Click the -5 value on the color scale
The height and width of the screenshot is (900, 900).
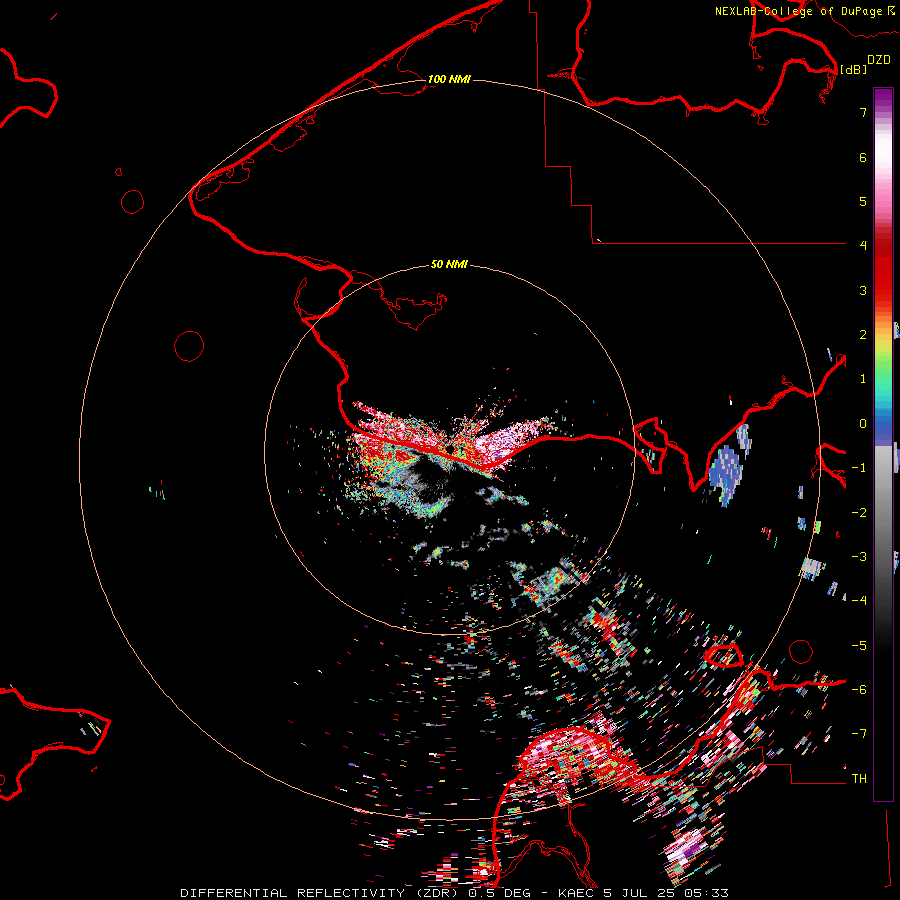[x=859, y=646]
